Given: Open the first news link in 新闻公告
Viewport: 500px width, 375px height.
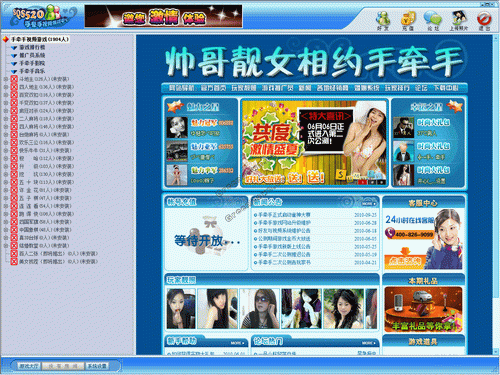Looking at the screenshot, I should point(284,215).
